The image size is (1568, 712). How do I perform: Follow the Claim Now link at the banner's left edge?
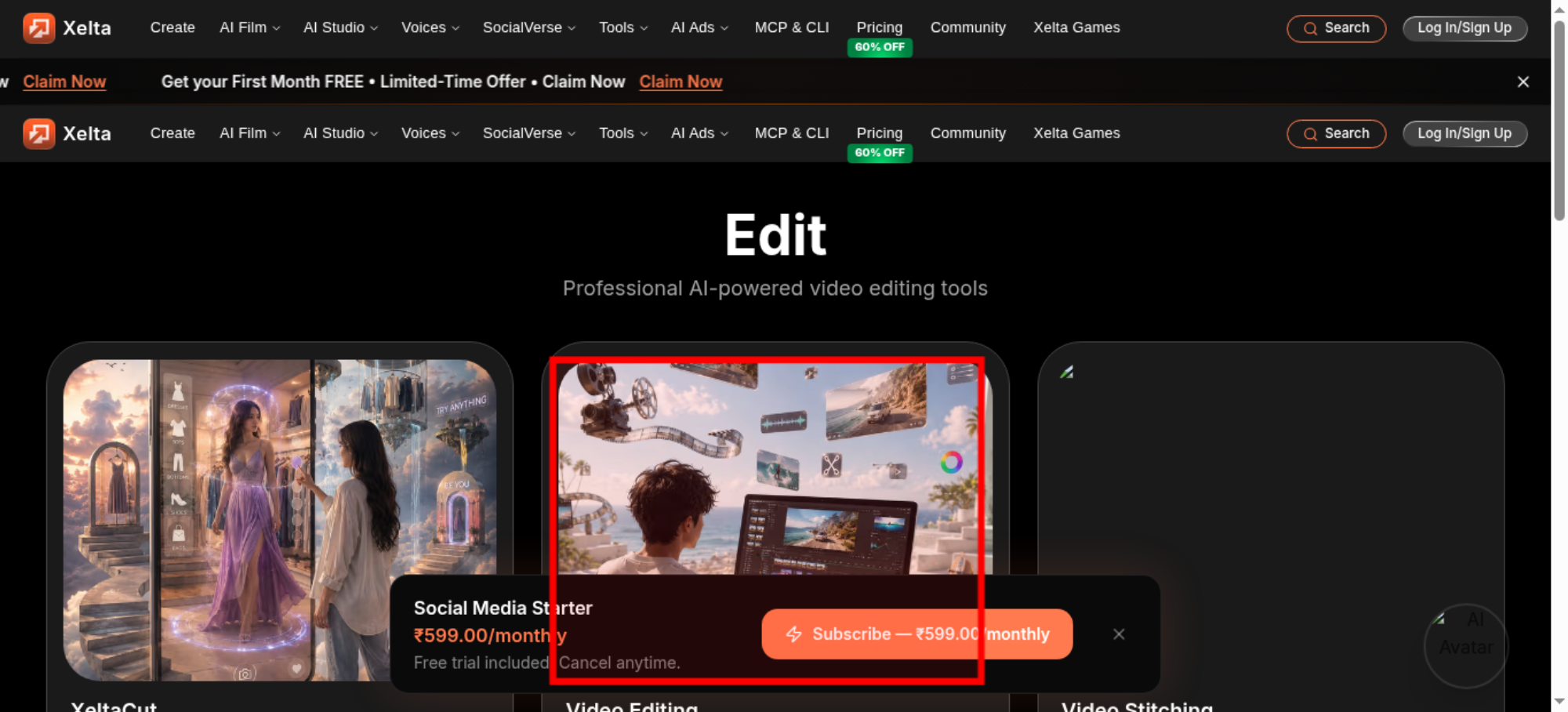[64, 82]
